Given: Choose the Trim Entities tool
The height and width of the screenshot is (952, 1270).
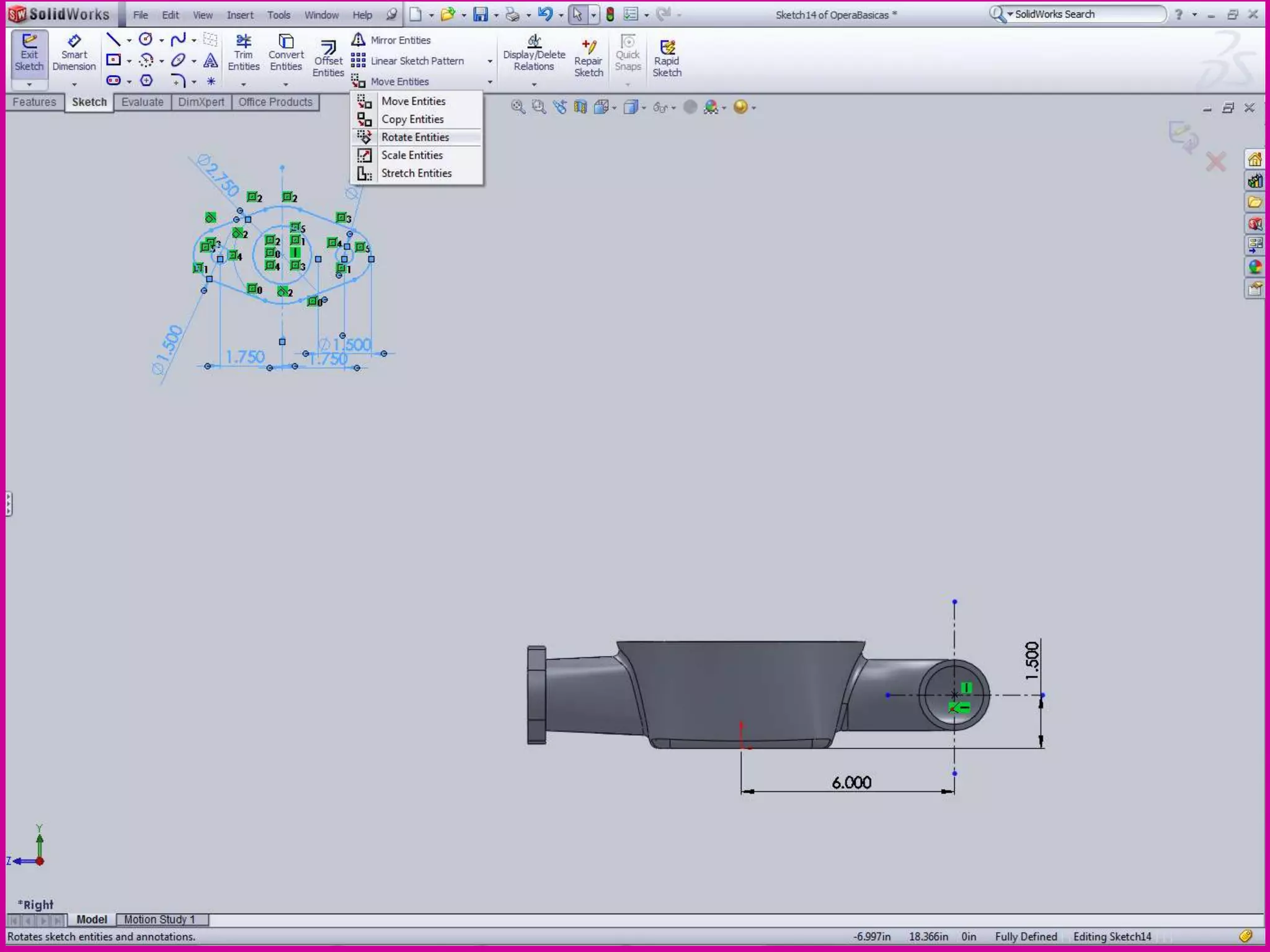Looking at the screenshot, I should (243, 42).
